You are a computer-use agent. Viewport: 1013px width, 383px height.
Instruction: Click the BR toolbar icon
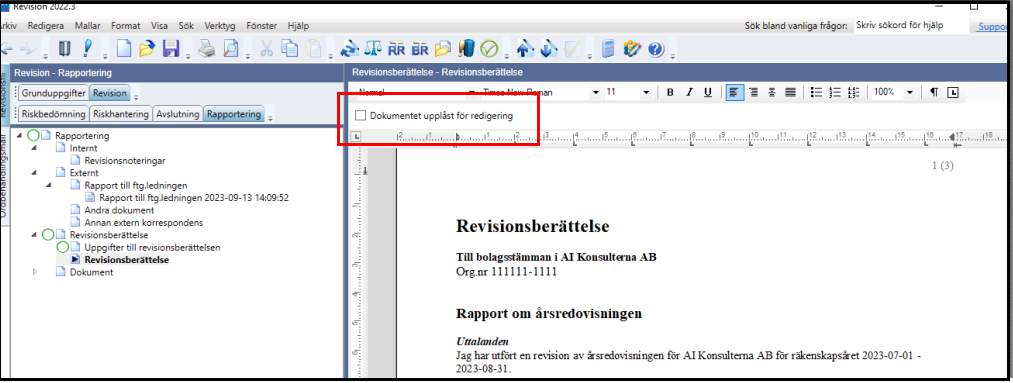pos(420,48)
